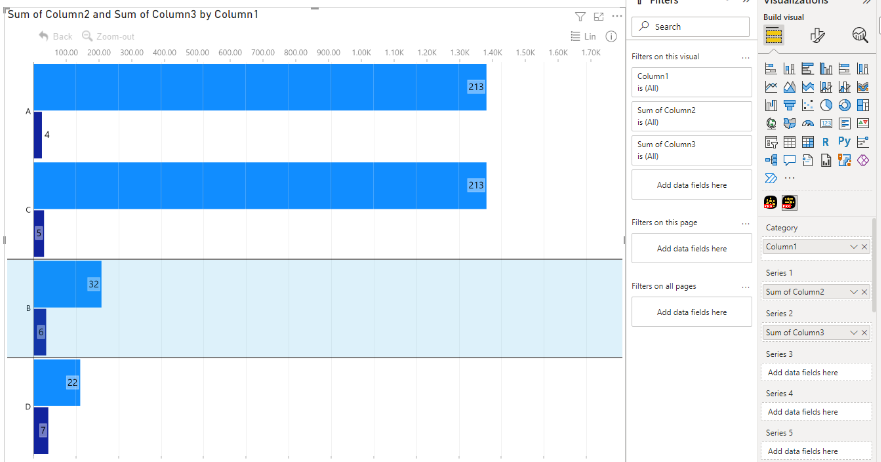The image size is (881, 462).
Task: Expand the Sum of Column3 filter card
Action: [691, 150]
